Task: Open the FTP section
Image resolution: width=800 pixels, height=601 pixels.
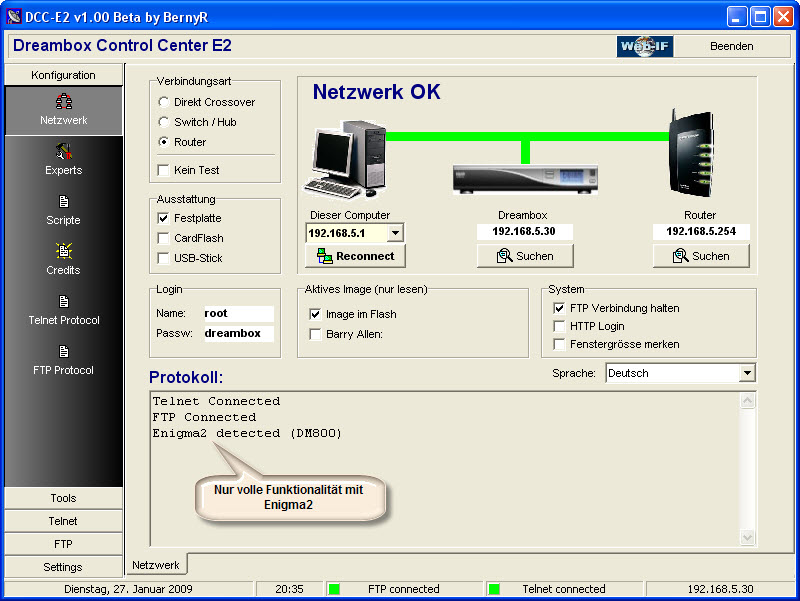Action: [x=63, y=544]
